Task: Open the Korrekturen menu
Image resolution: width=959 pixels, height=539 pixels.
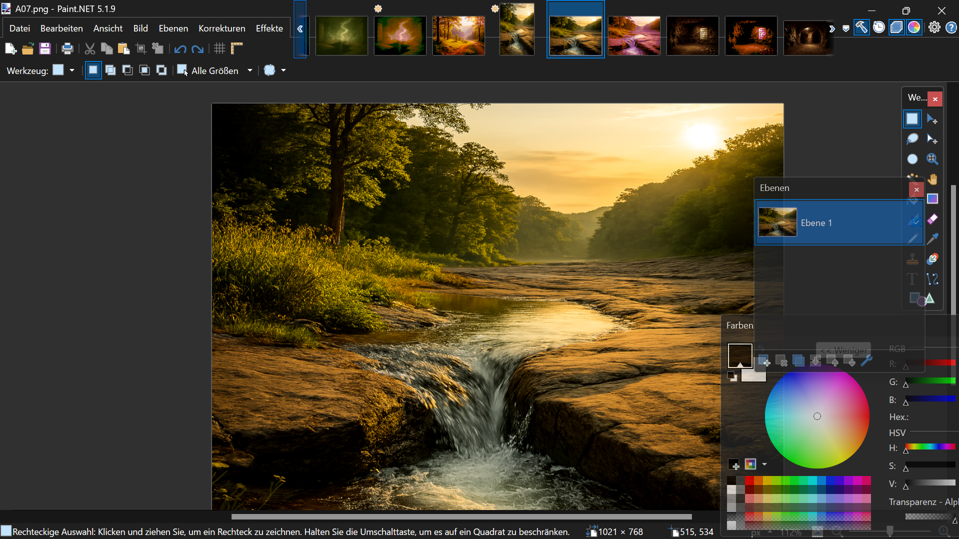Action: [221, 28]
